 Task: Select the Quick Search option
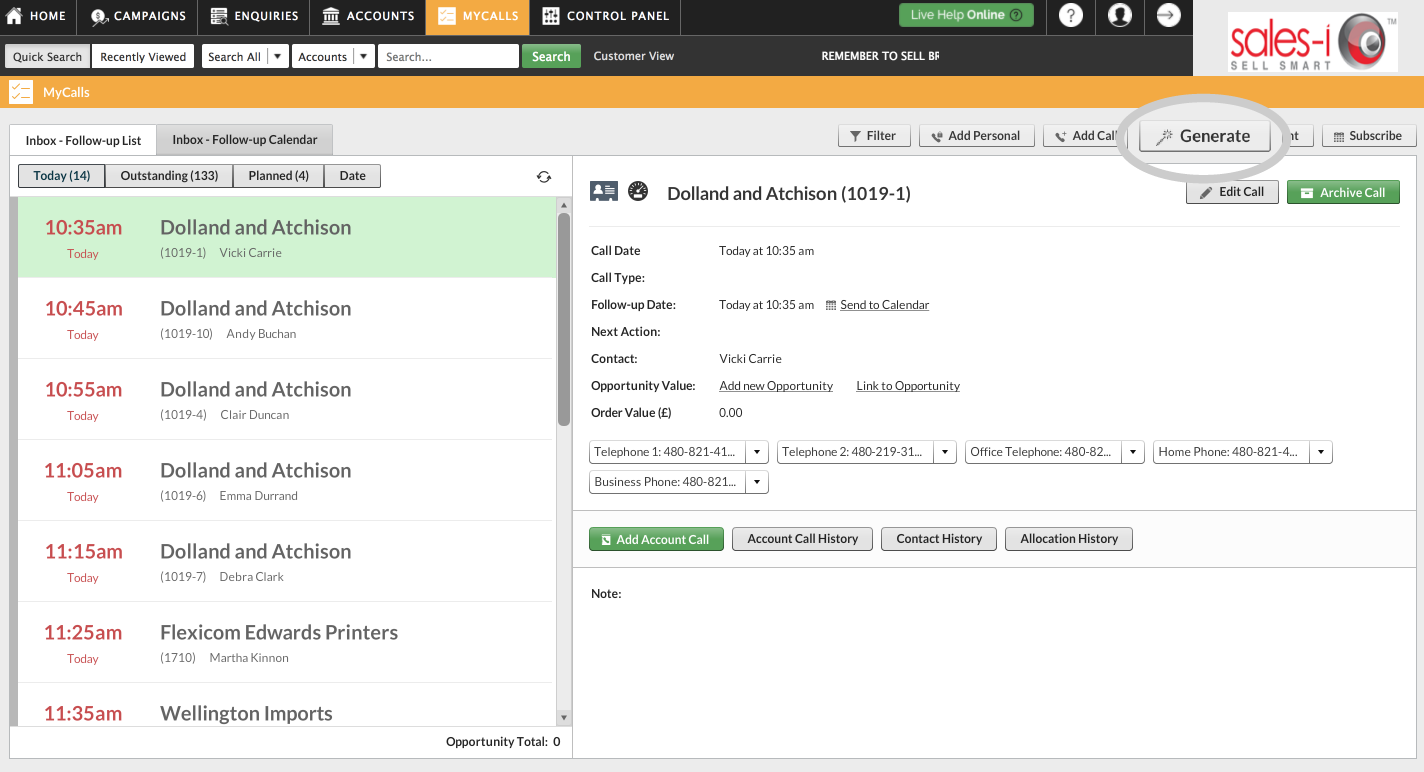tap(47, 57)
